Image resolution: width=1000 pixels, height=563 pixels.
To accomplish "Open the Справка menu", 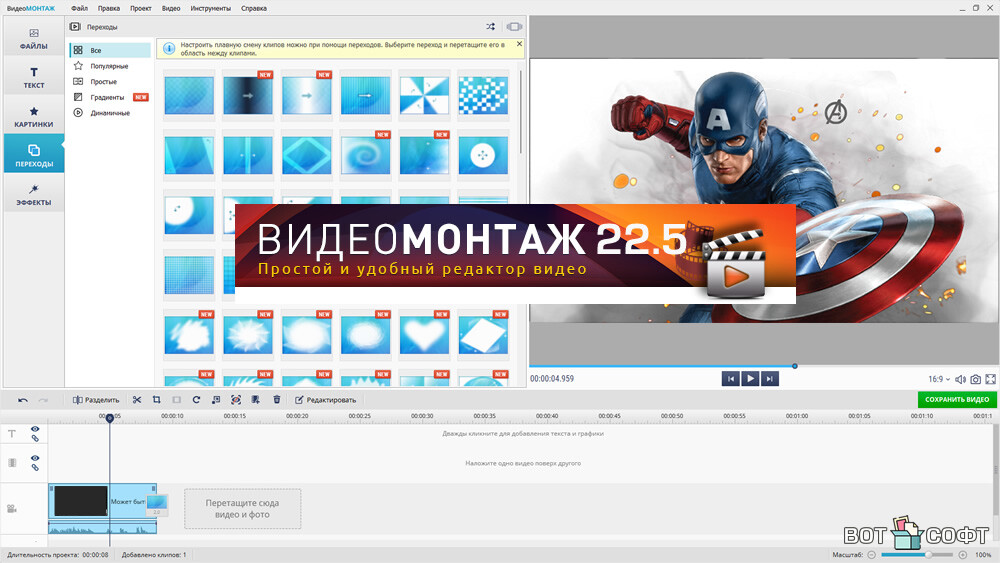I will 254,8.
